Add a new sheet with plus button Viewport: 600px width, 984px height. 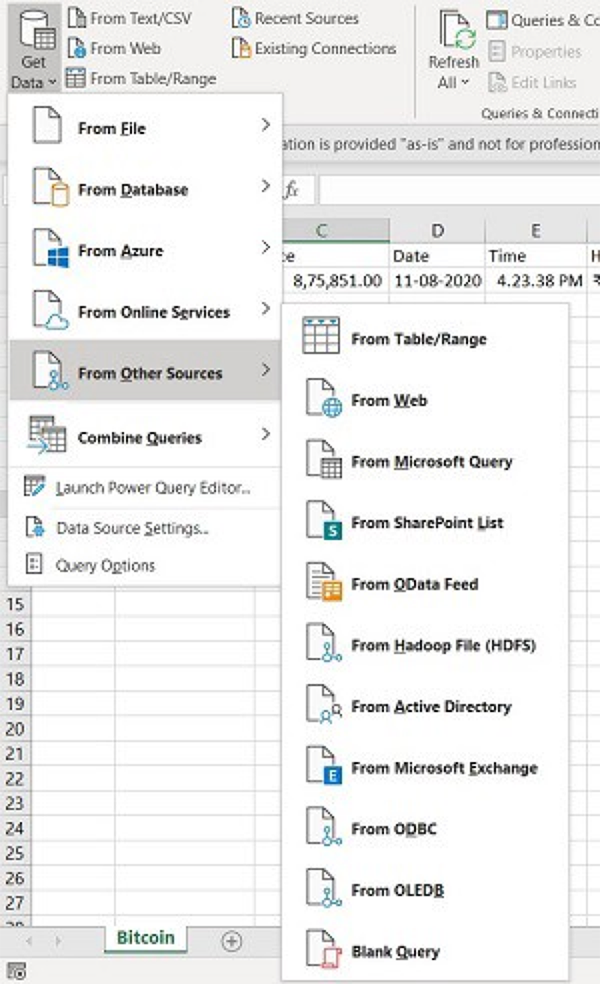click(231, 940)
